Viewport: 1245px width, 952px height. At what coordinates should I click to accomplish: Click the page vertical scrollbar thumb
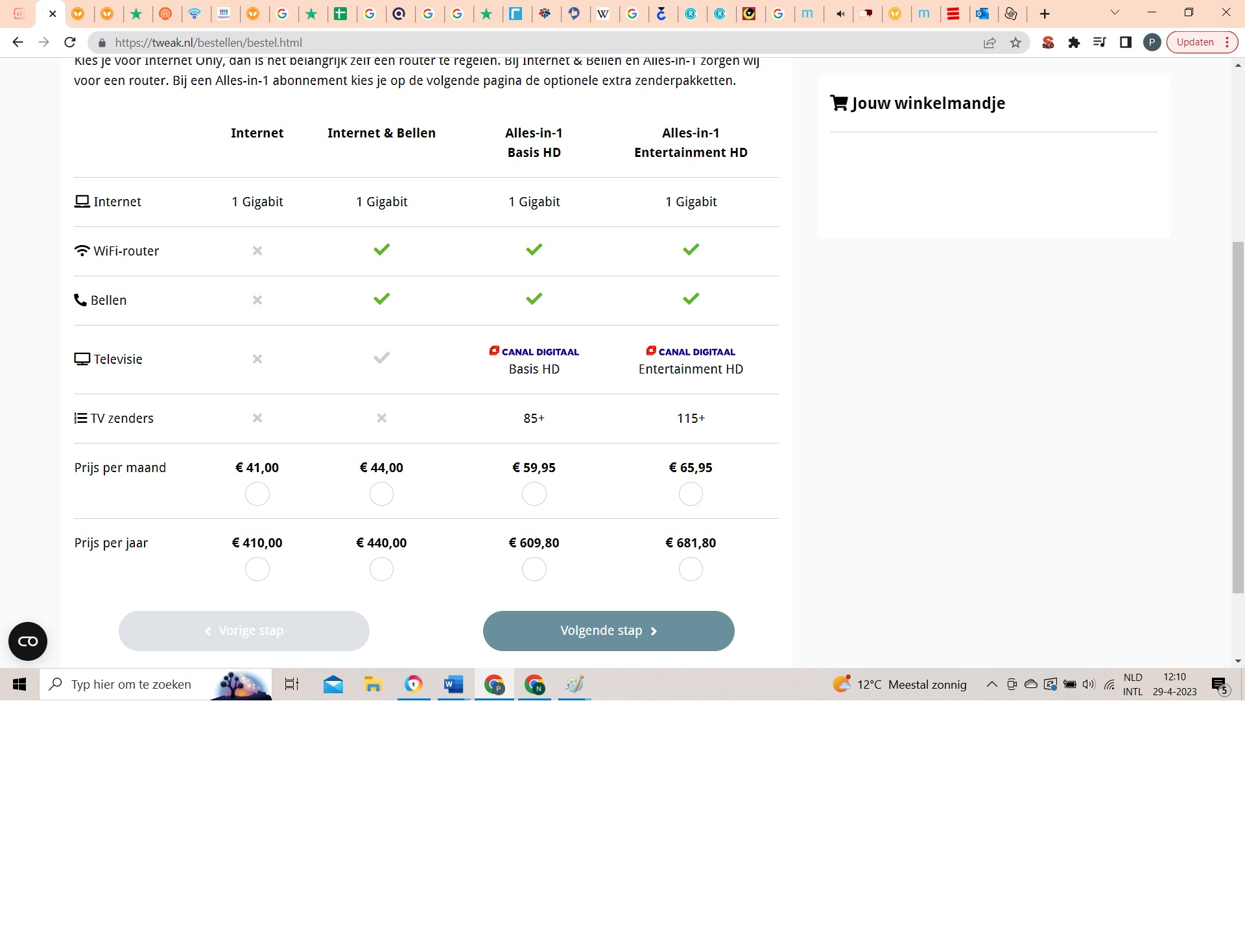[1238, 417]
